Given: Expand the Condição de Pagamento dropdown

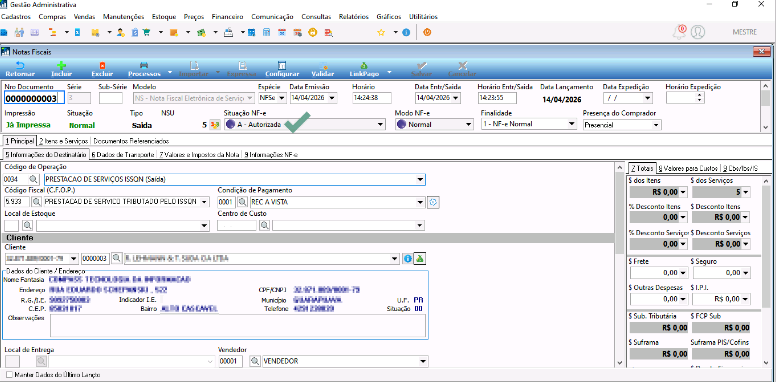Looking at the screenshot, I should pos(420,202).
